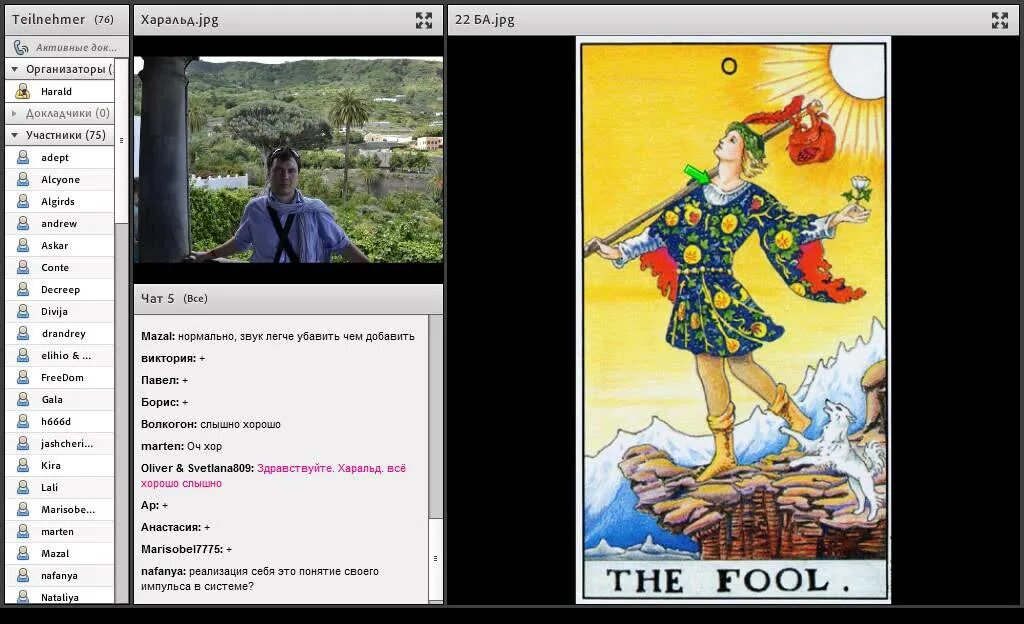Select participant name Algirds
The image size is (1024, 624).
click(x=57, y=201)
